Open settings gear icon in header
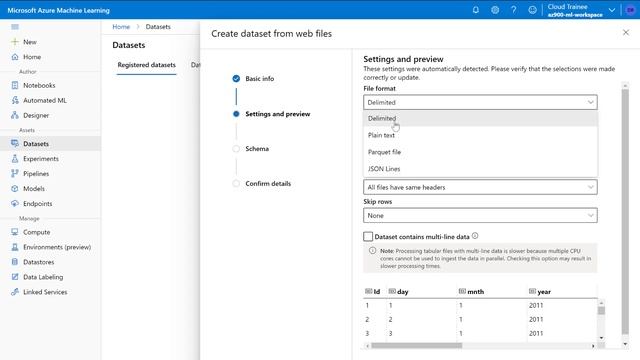Viewport: 640px width, 360px height. [495, 10]
